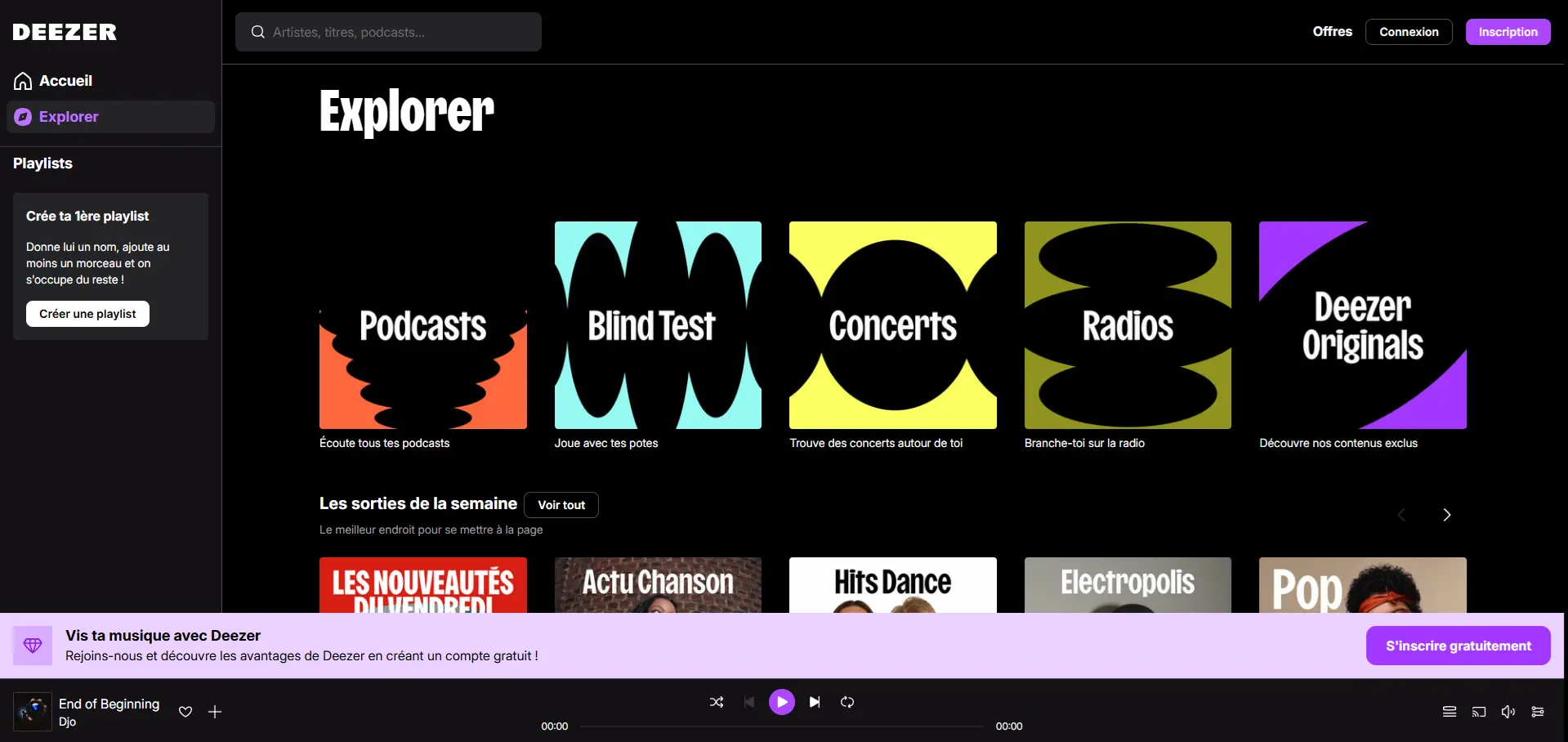Select Playlists in the sidebar
Viewport: 1568px width, 742px height.
[42, 163]
